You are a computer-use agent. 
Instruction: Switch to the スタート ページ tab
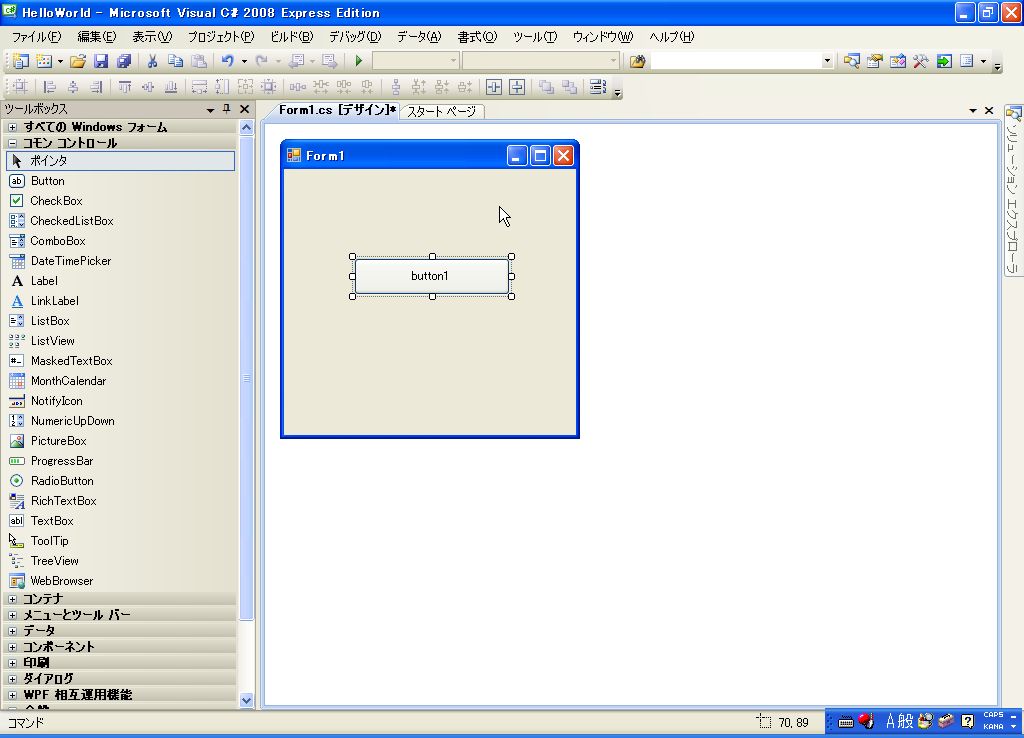click(441, 112)
